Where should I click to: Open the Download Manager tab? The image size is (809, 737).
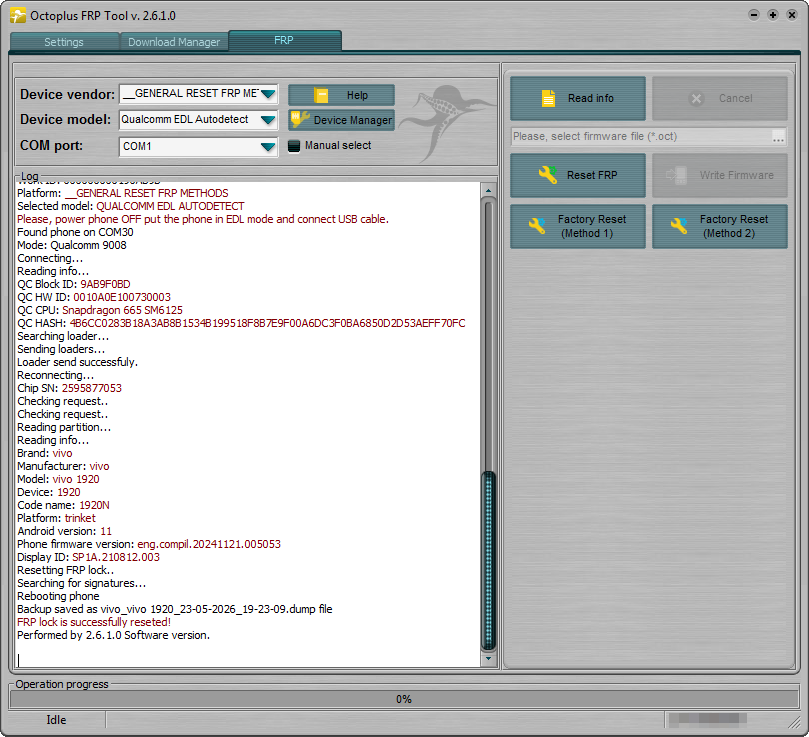coord(174,42)
